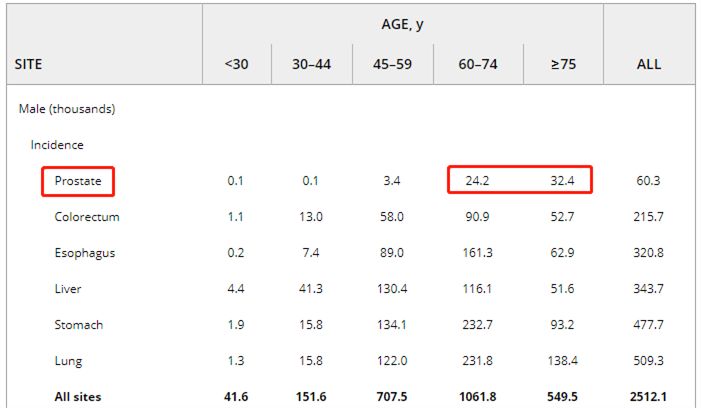The image size is (701, 408).
Task: Click the All sites total 2512.1
Action: tap(649, 397)
